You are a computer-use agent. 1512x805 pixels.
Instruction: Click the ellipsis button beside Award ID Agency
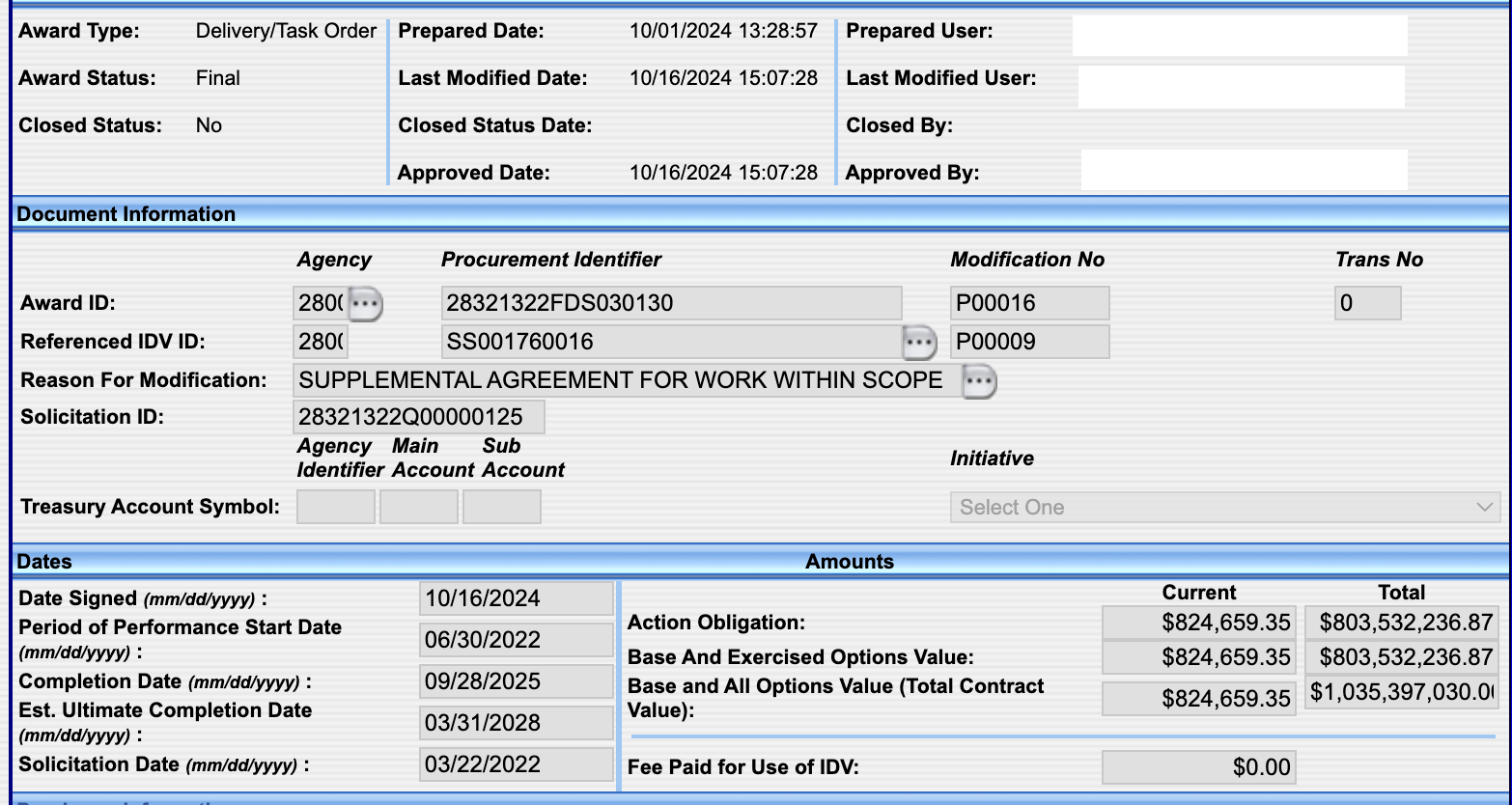(365, 304)
